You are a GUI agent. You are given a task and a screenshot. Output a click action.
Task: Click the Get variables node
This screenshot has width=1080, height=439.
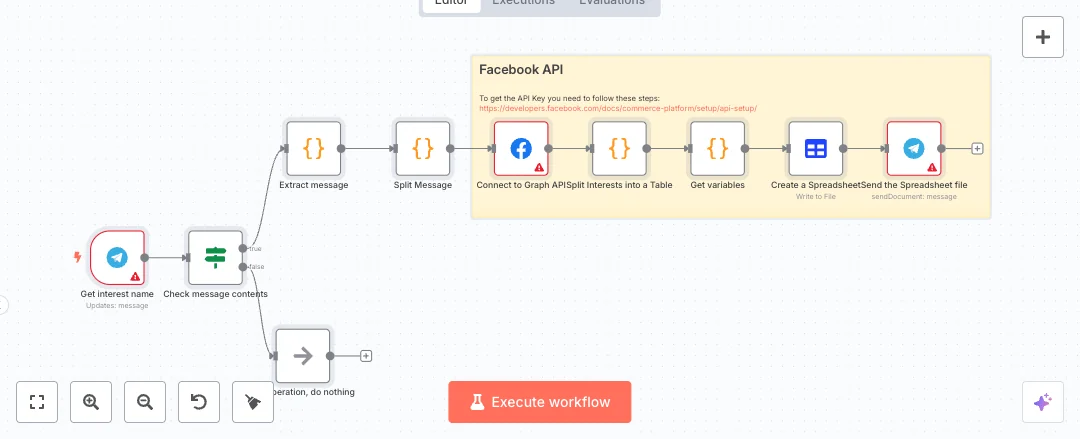(x=717, y=149)
